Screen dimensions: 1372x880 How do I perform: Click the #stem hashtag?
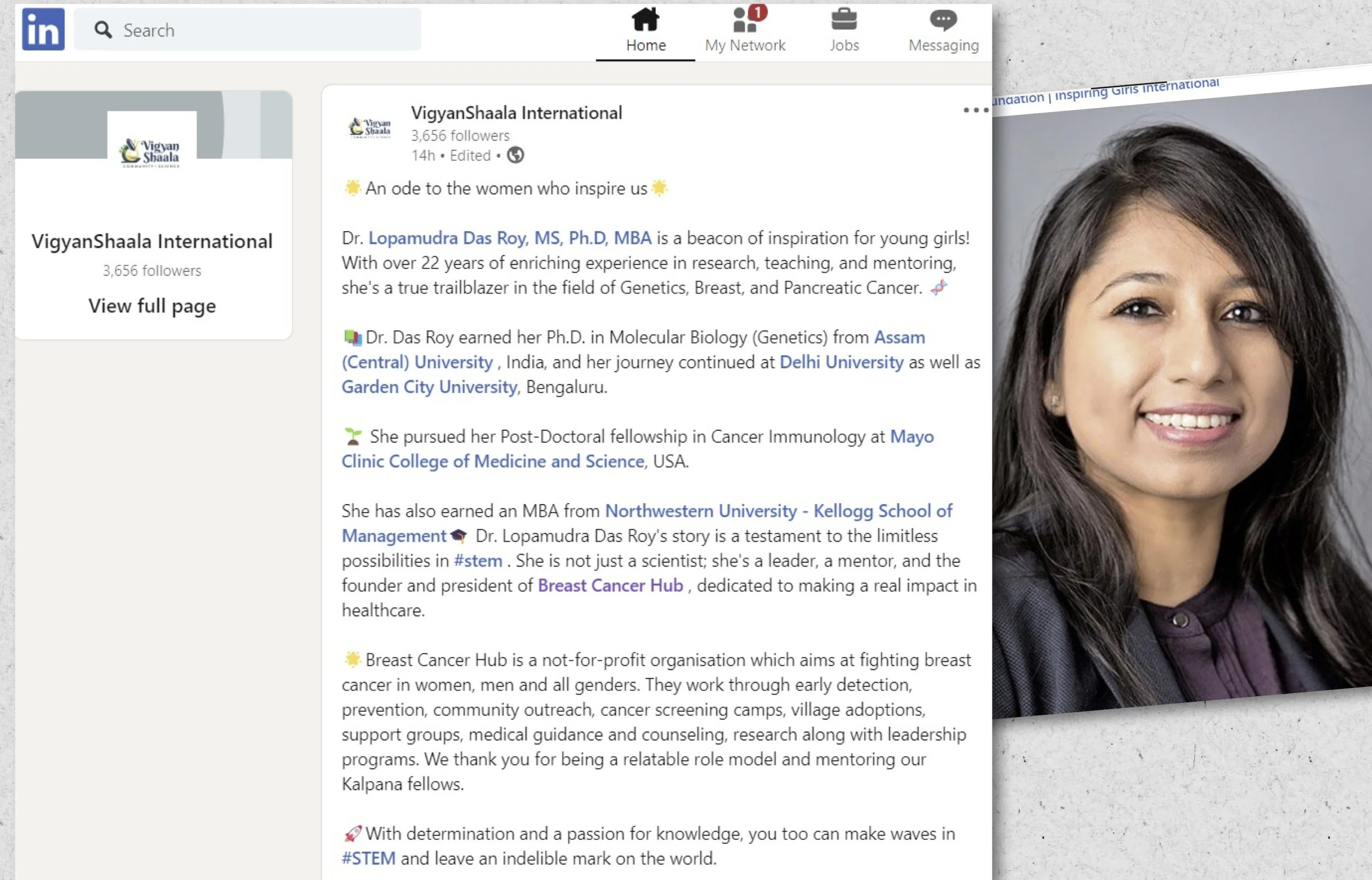pyautogui.click(x=477, y=561)
